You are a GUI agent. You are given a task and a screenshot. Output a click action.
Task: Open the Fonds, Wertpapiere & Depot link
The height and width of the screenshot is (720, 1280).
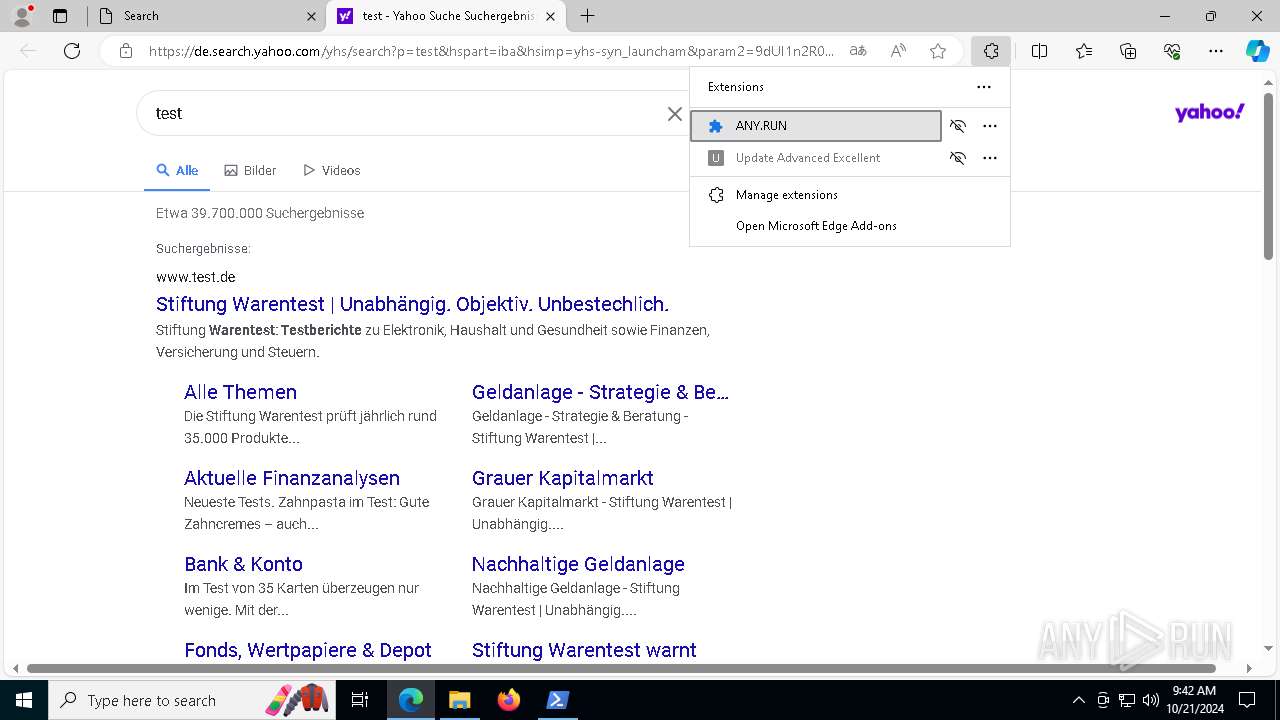tap(308, 650)
